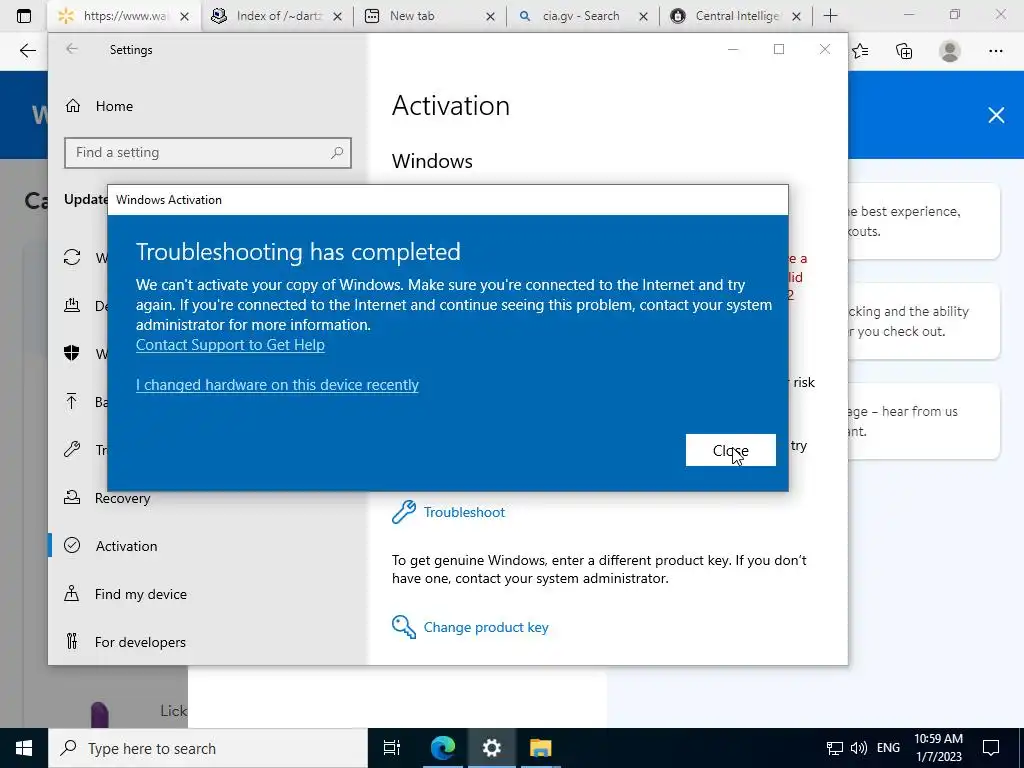1024x768 pixels.
Task: Click the Edge profile avatar icon
Action: coord(950,51)
